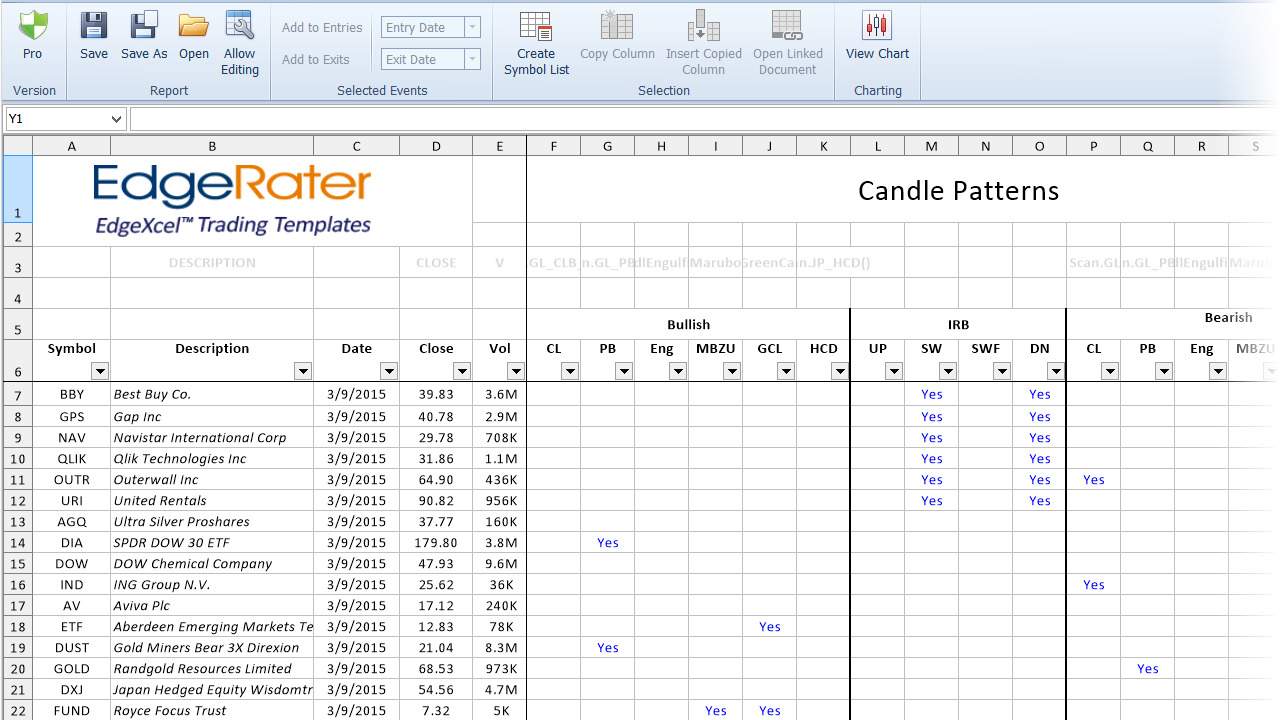Open the IRB DN filter dropdown

coord(1056,371)
